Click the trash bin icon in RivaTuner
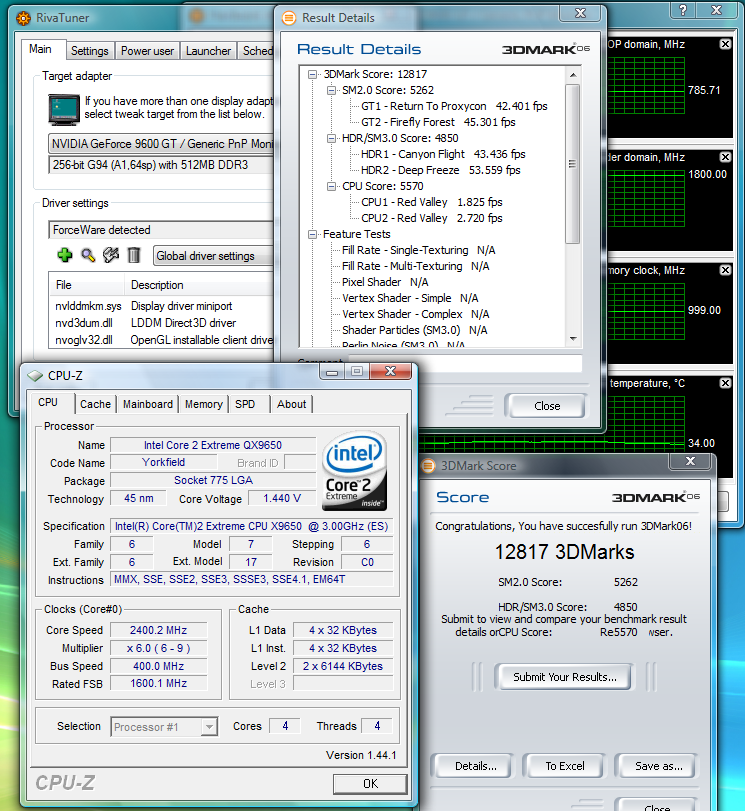Image resolution: width=745 pixels, height=811 pixels. click(x=134, y=255)
